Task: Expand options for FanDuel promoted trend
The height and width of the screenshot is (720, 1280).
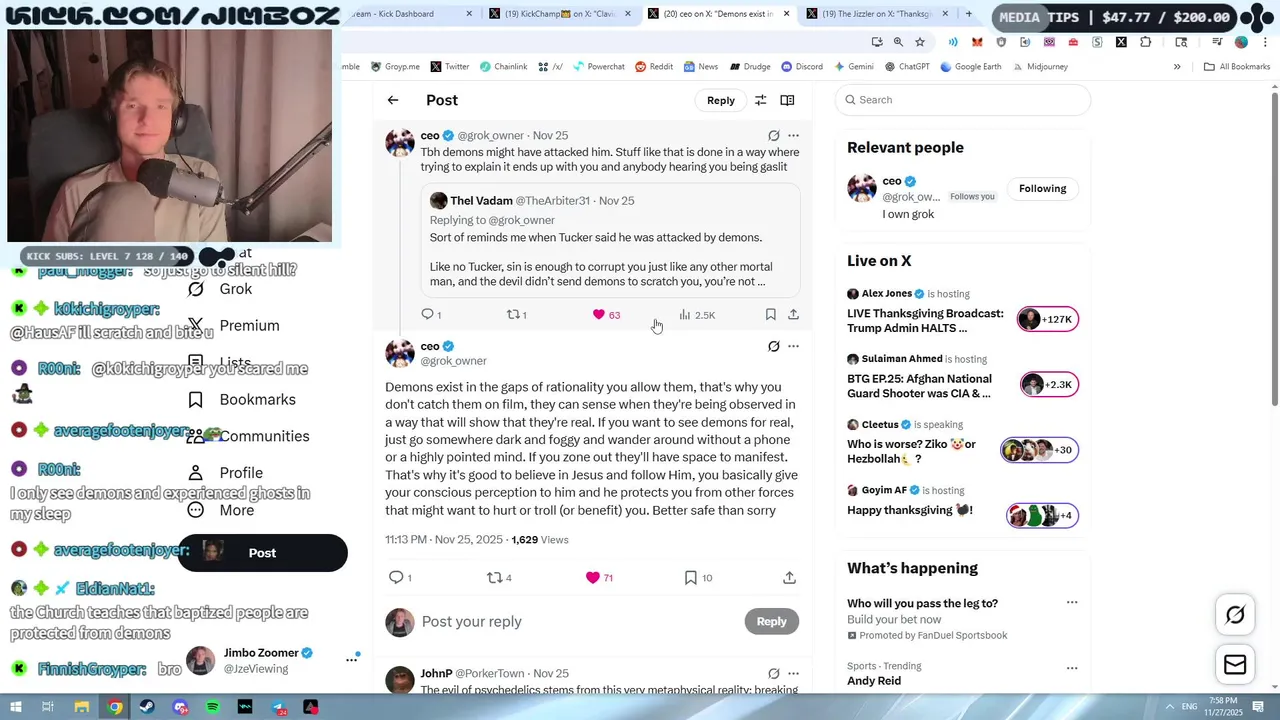Action: pos(1072,603)
